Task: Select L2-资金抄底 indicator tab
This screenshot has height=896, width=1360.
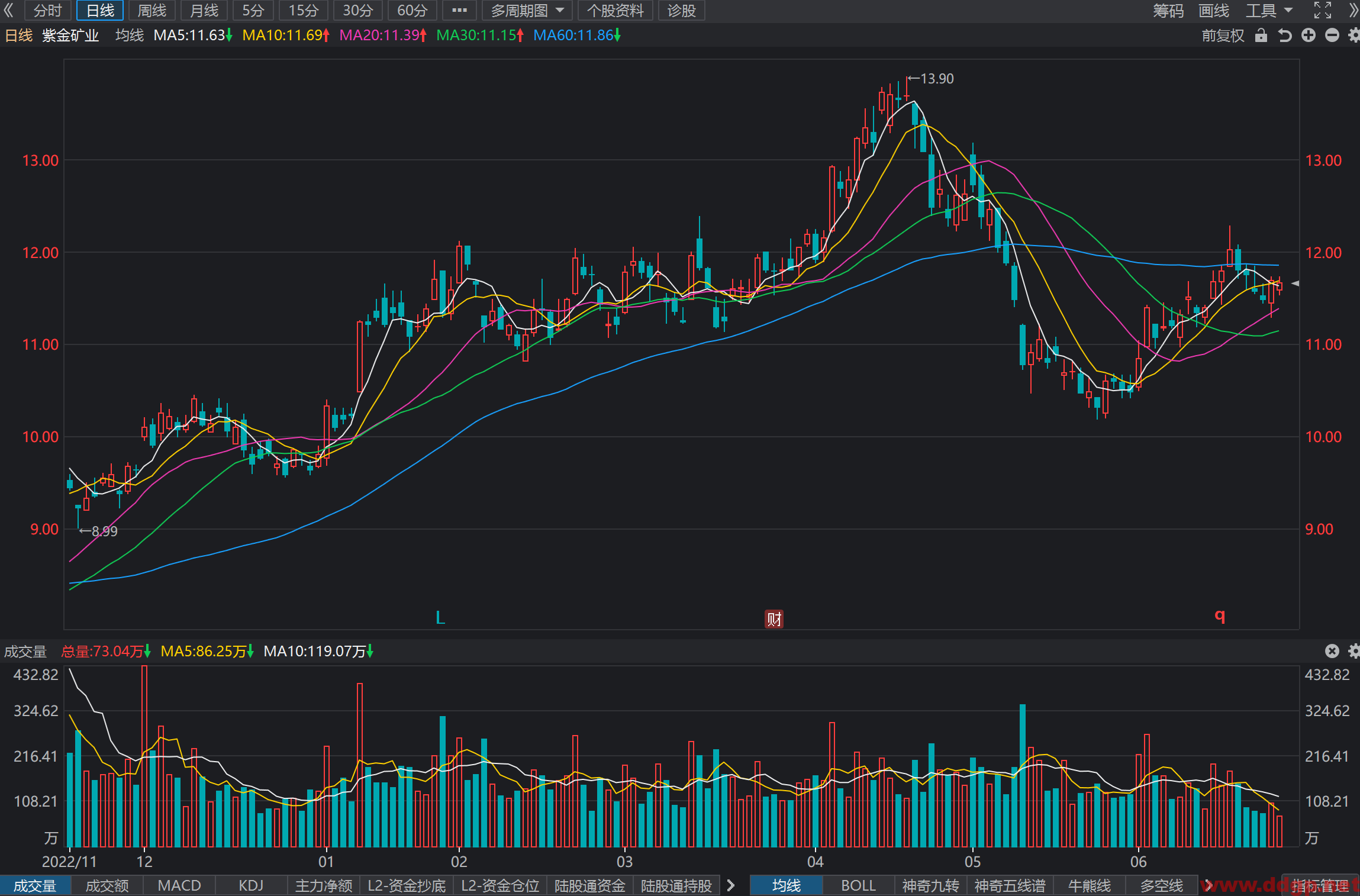Action: click(x=407, y=885)
